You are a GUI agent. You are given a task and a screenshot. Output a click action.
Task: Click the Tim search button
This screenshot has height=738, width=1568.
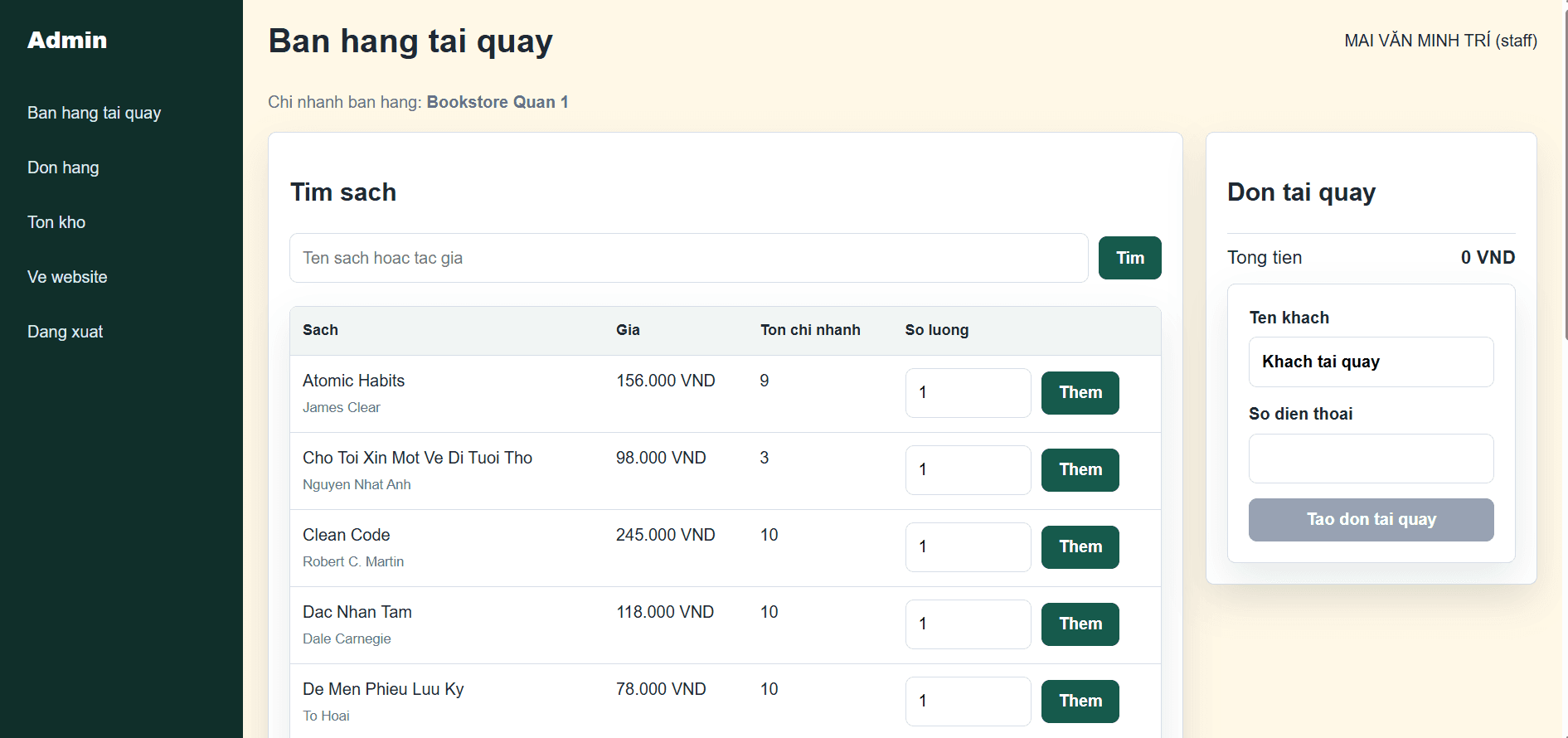pyautogui.click(x=1129, y=258)
